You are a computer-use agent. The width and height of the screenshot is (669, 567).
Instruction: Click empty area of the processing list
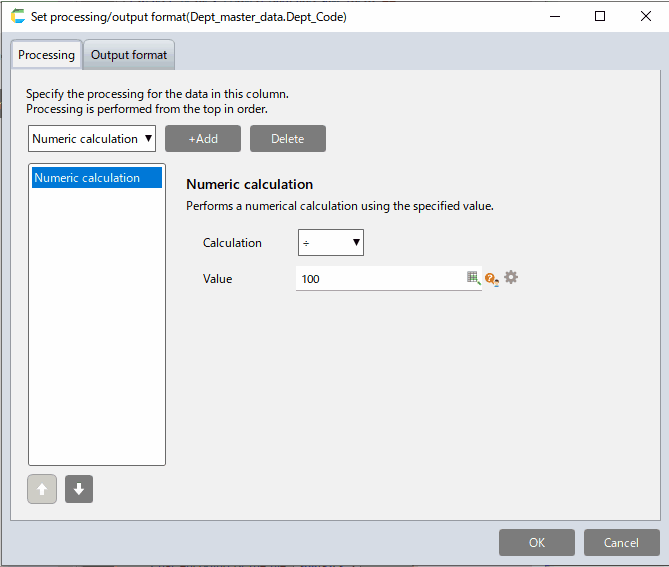[96, 330]
